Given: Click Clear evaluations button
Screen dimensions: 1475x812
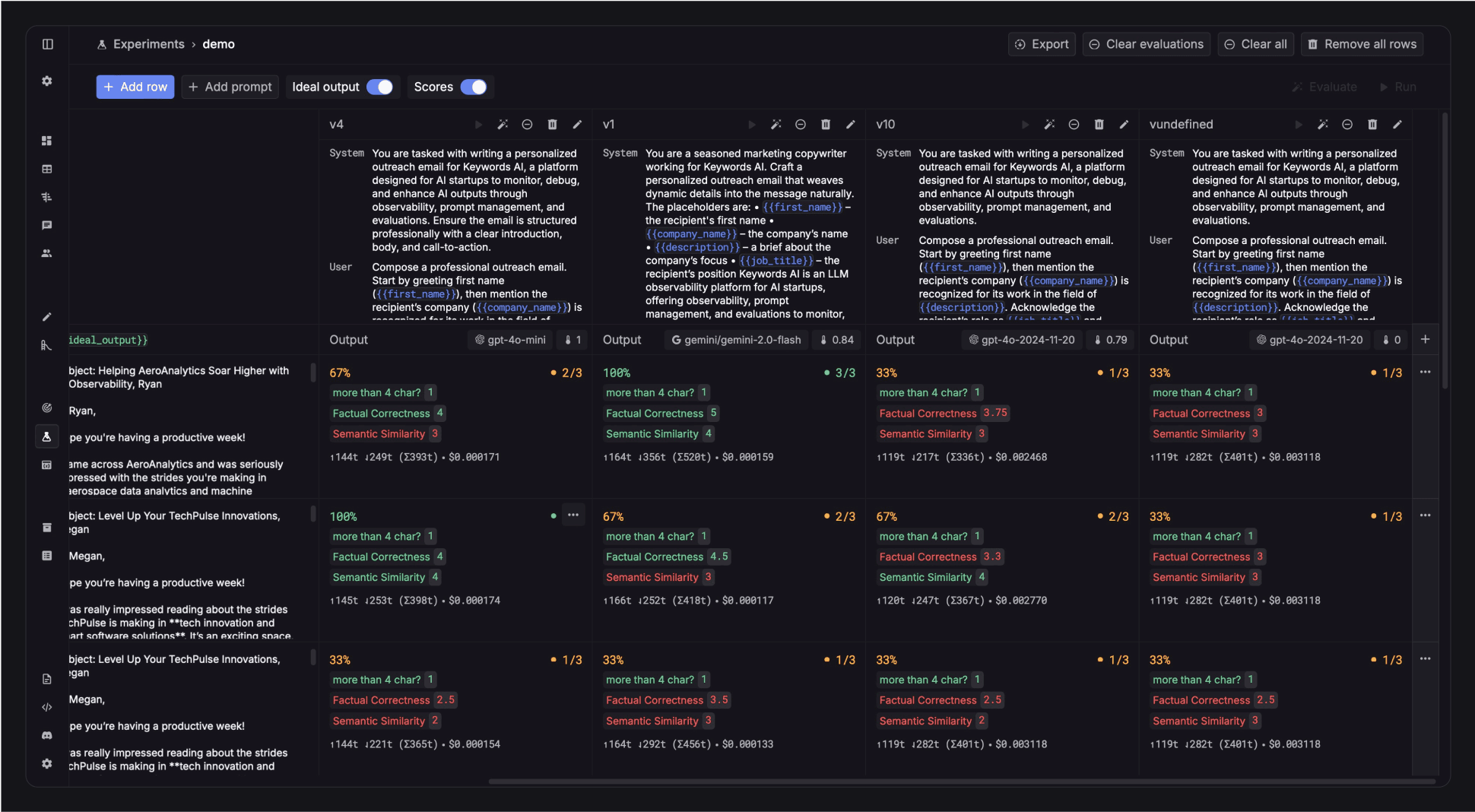Looking at the screenshot, I should 1147,44.
